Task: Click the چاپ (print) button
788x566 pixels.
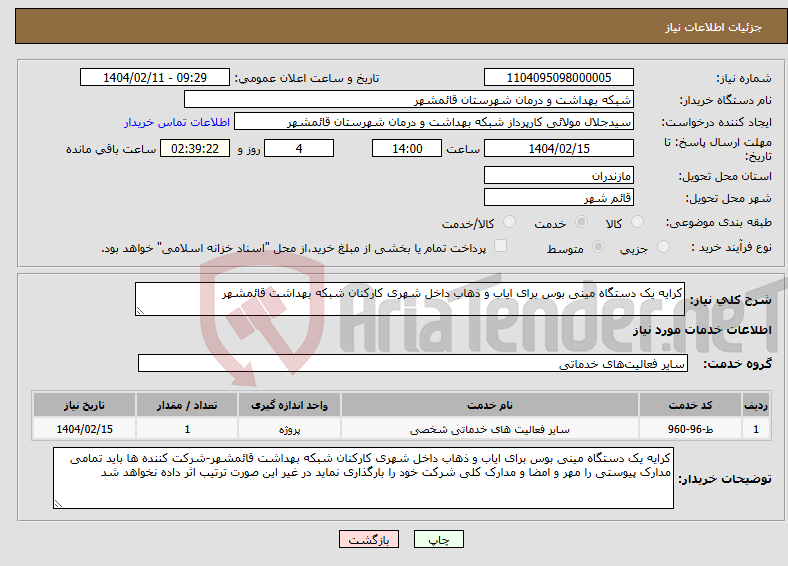Action: tap(438, 539)
